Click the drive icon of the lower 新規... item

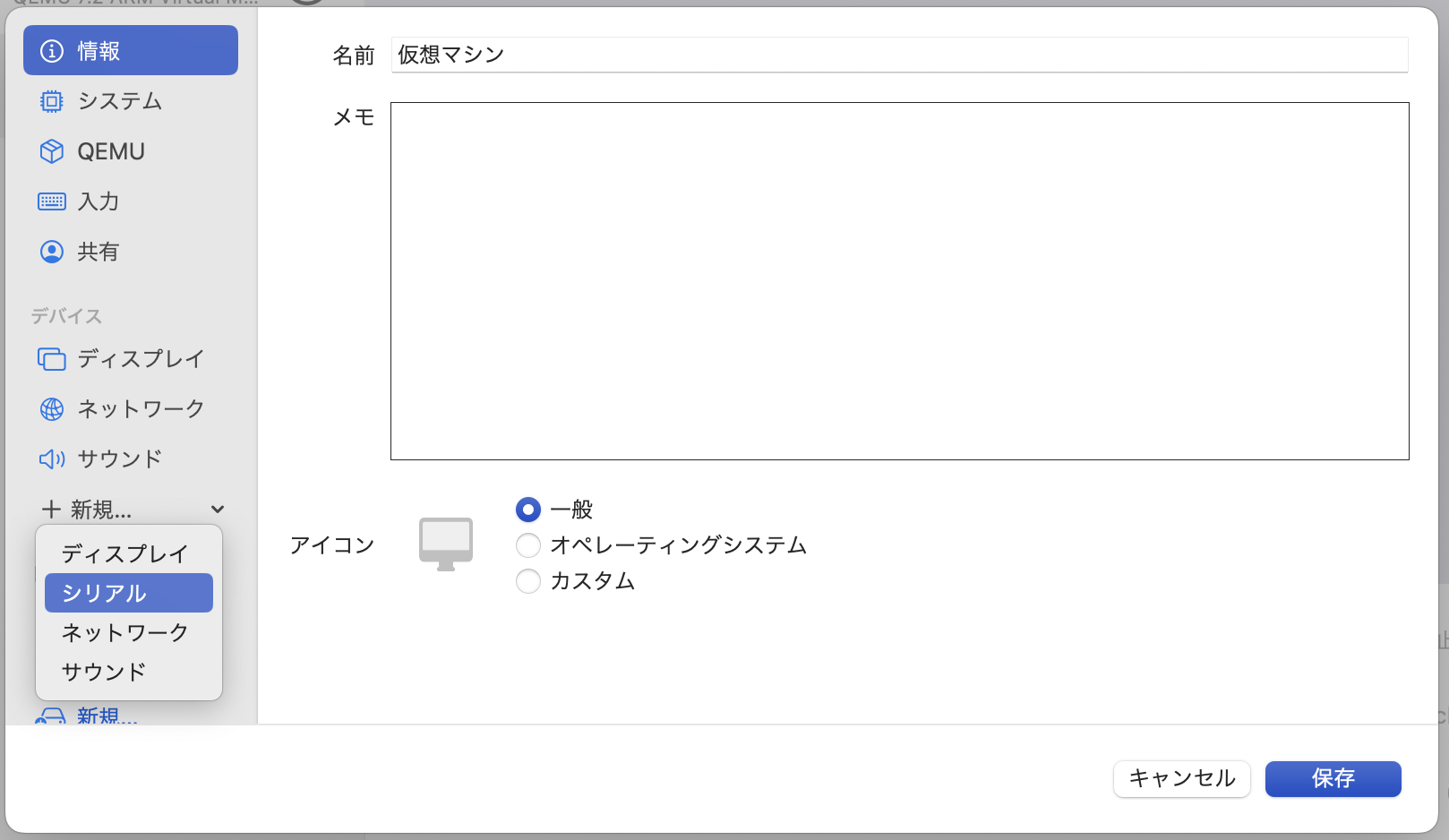(51, 716)
